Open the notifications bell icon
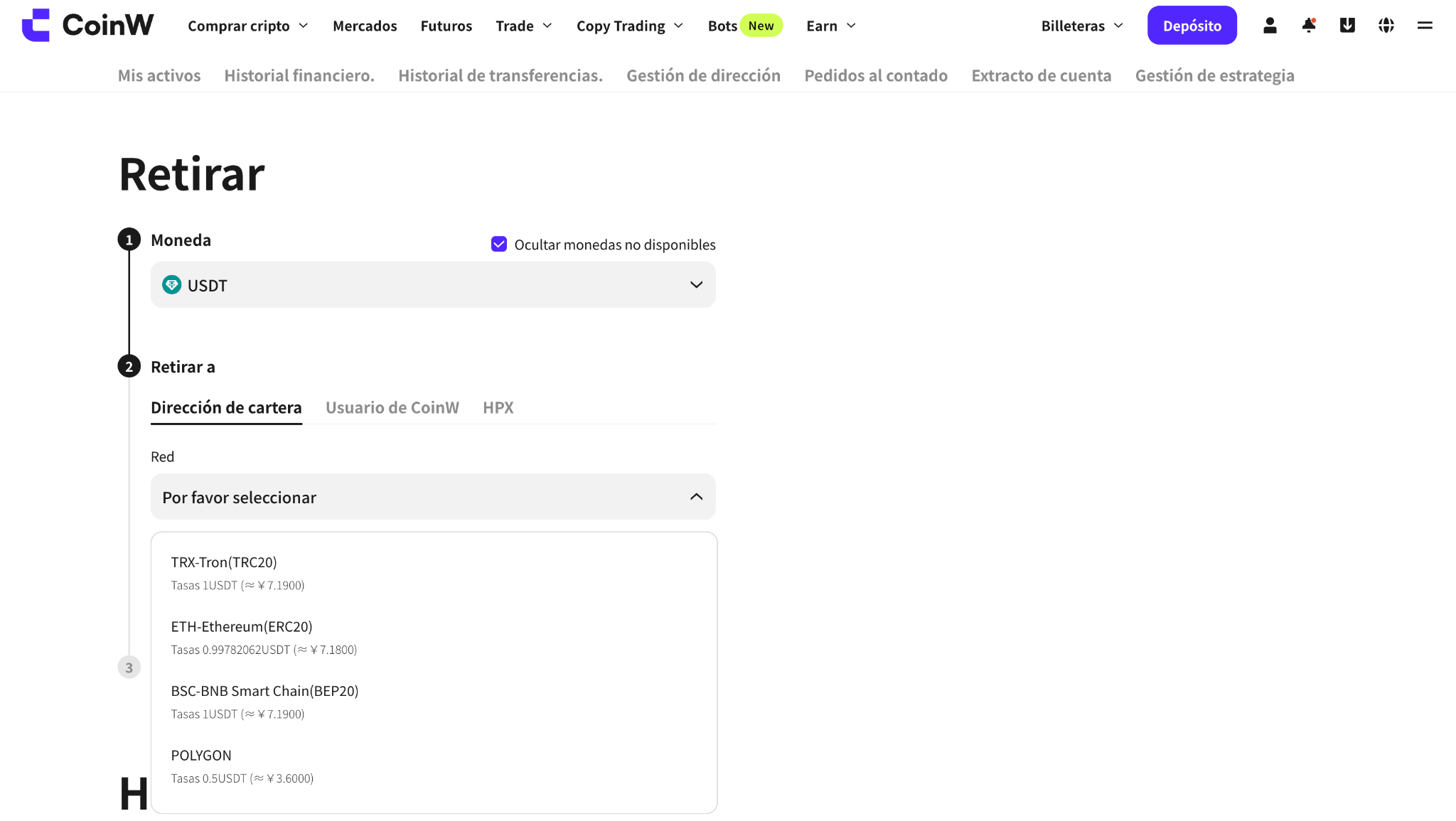This screenshot has width=1456, height=821. click(1309, 26)
